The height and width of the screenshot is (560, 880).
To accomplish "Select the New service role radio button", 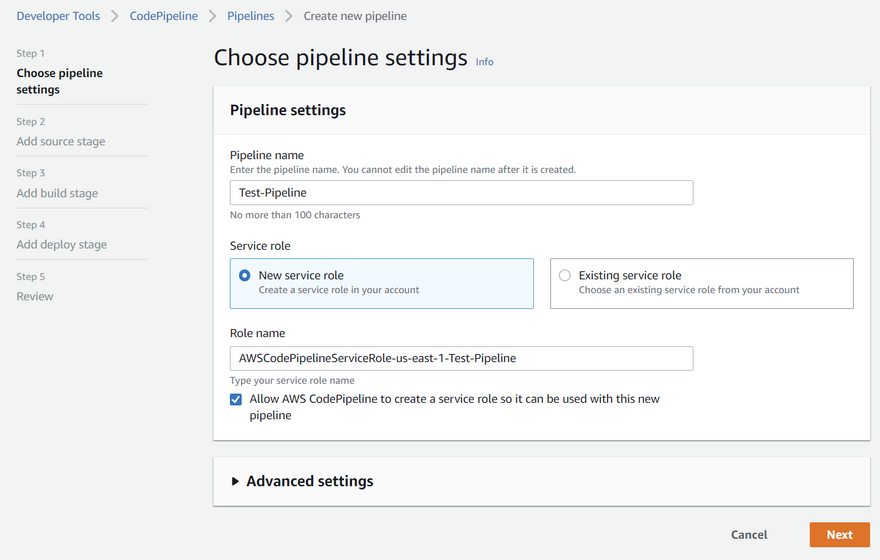I will (x=245, y=275).
